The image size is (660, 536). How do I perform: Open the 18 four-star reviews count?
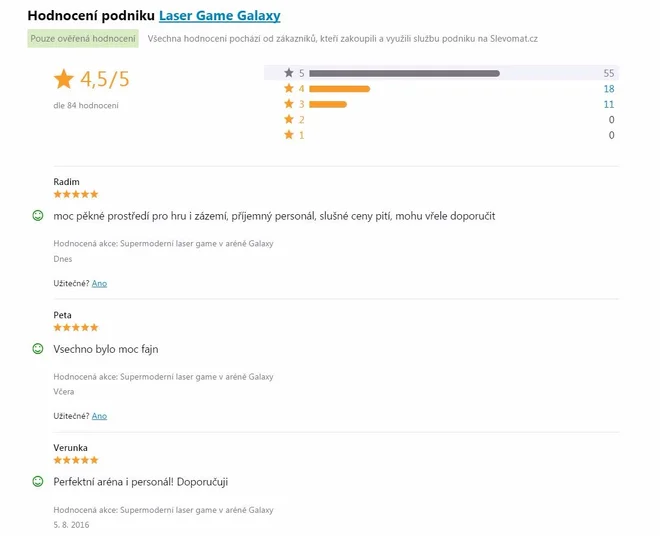609,89
